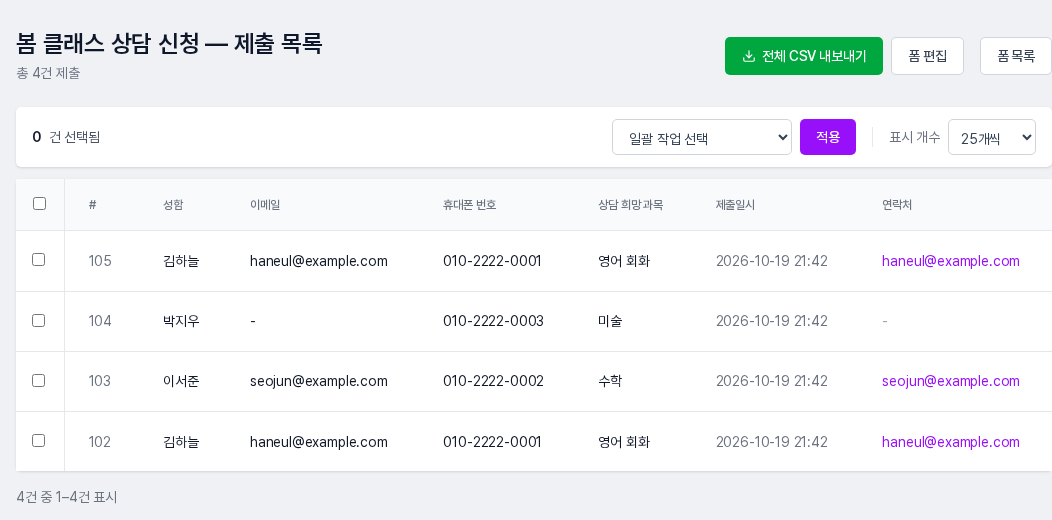Click phone number 010-2222-0003
Image resolution: width=1052 pixels, height=520 pixels.
pyautogui.click(x=493, y=321)
